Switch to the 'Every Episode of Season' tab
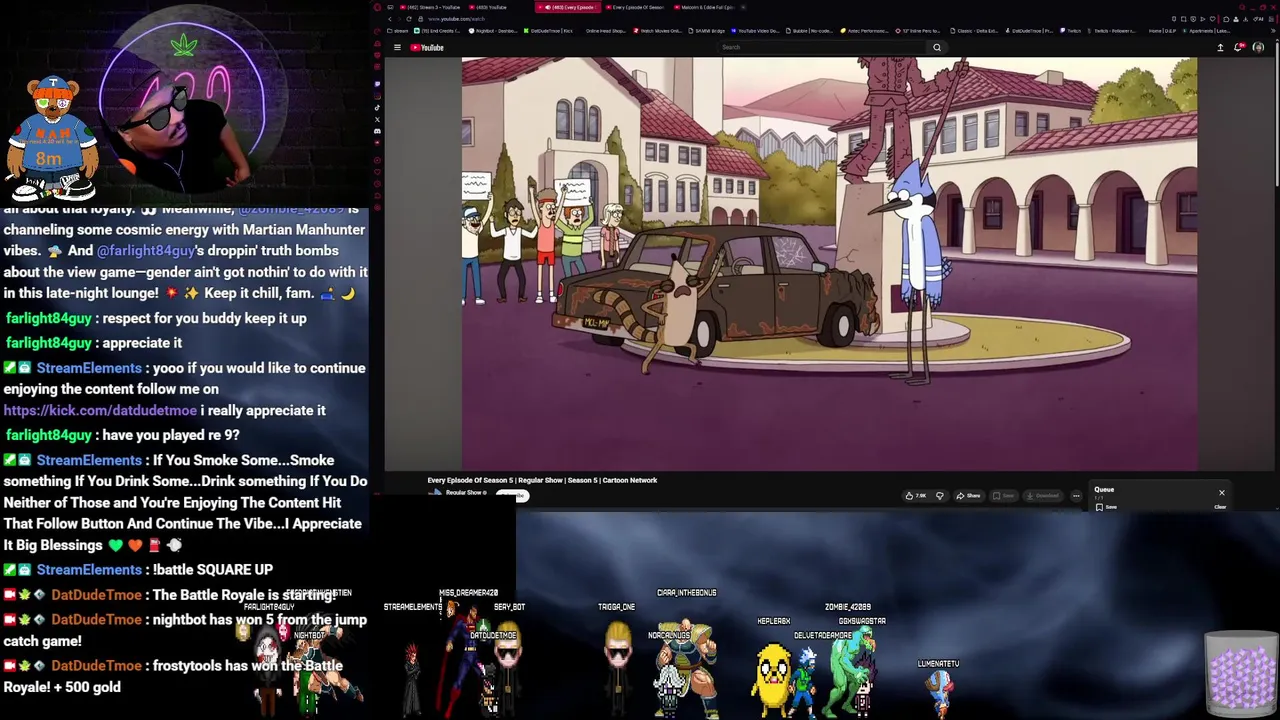 [x=637, y=7]
